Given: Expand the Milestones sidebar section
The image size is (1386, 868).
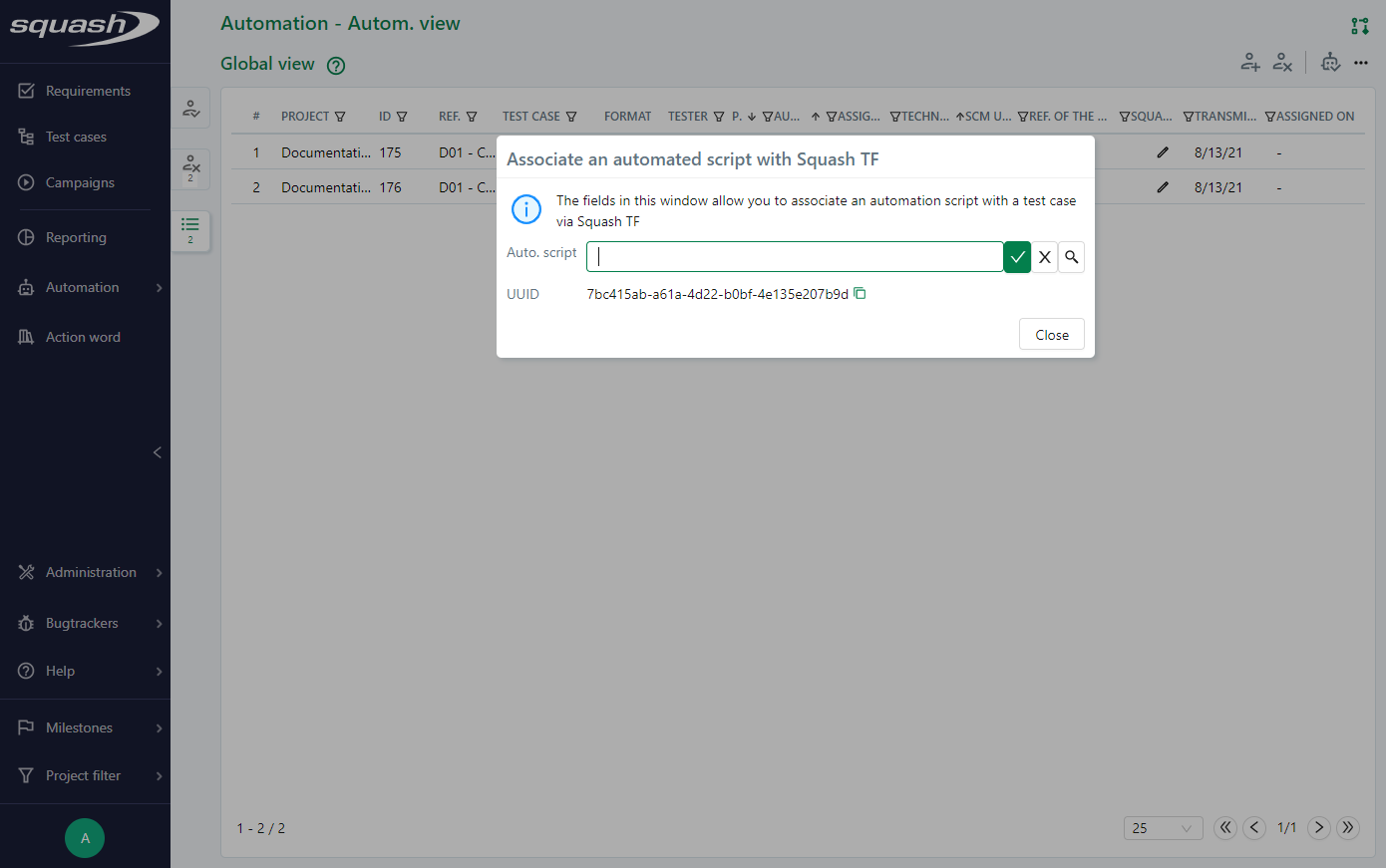Looking at the screenshot, I should coord(81,727).
